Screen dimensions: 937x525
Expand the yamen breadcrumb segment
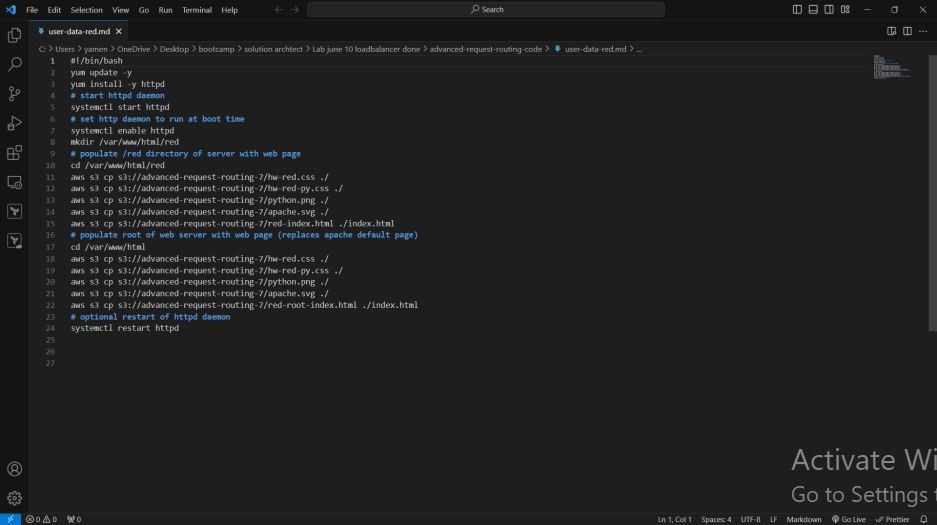pyautogui.click(x=96, y=49)
